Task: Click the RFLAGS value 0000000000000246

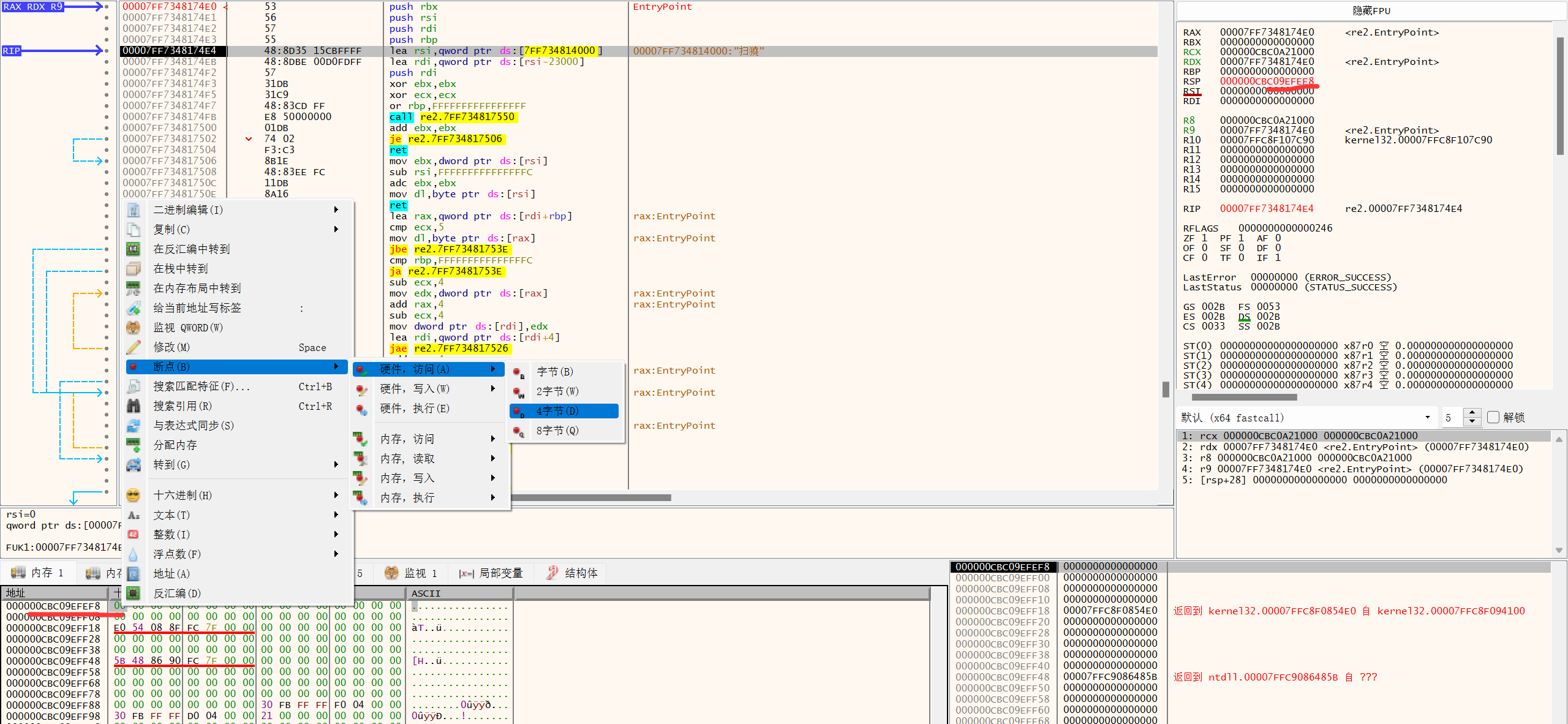Action: tap(1285, 228)
